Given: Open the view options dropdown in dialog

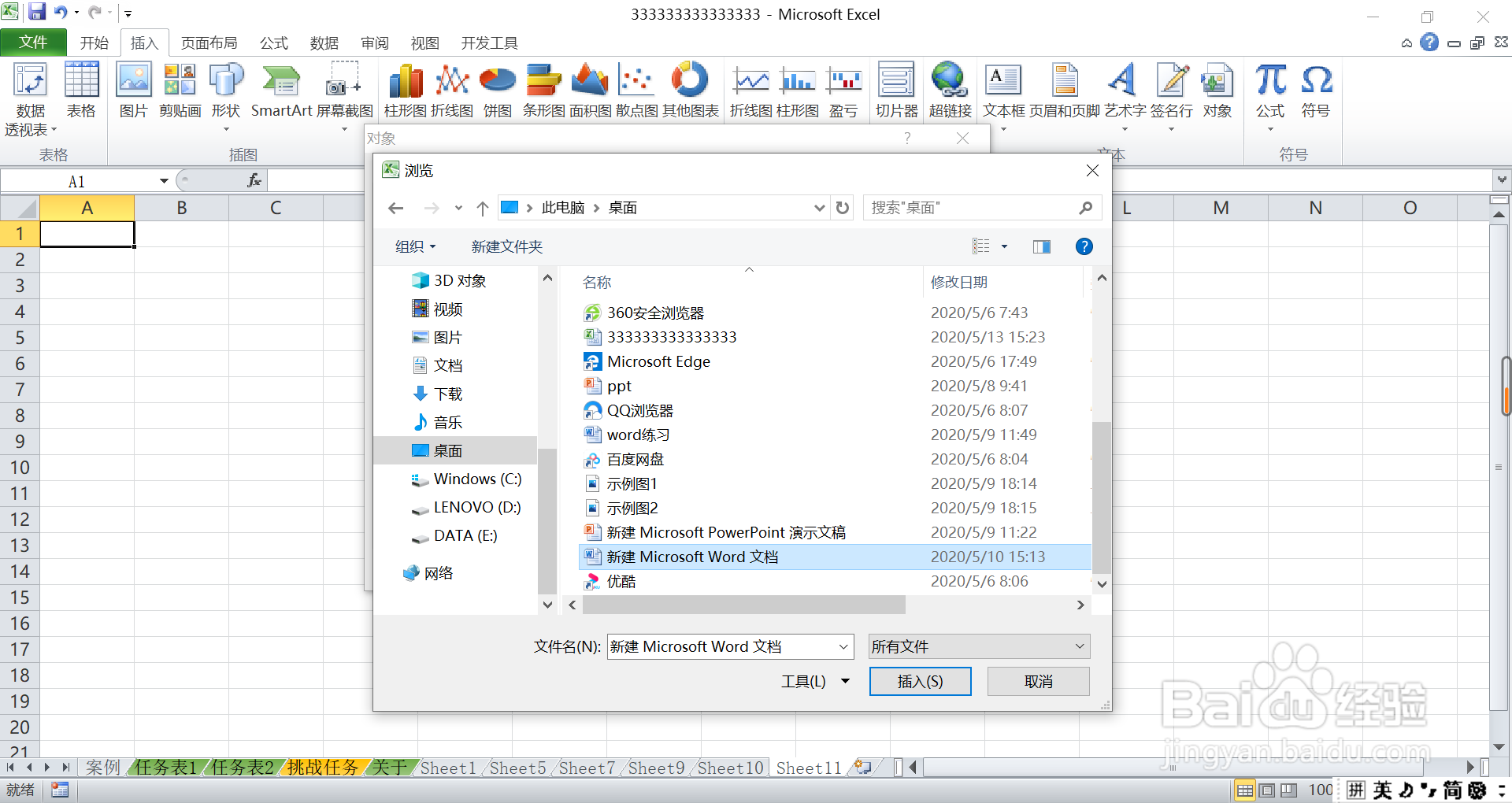Looking at the screenshot, I should 1004,246.
